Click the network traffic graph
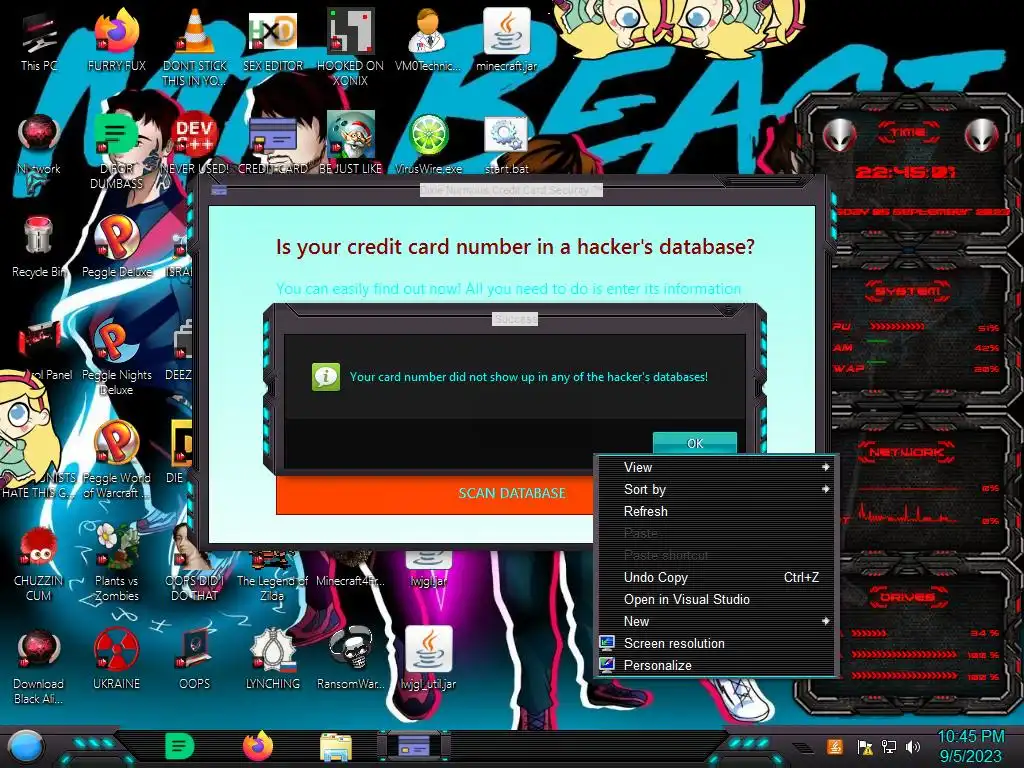1024x768 pixels. (x=908, y=513)
